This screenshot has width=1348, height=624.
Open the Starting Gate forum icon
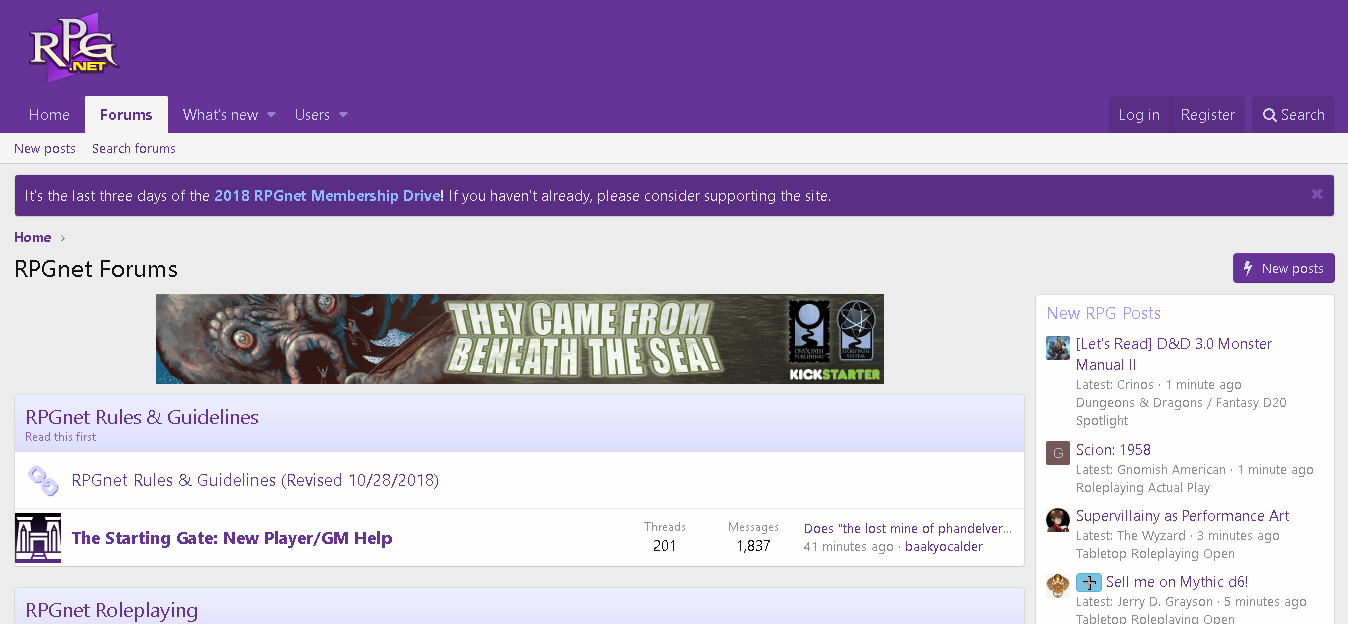pos(38,538)
